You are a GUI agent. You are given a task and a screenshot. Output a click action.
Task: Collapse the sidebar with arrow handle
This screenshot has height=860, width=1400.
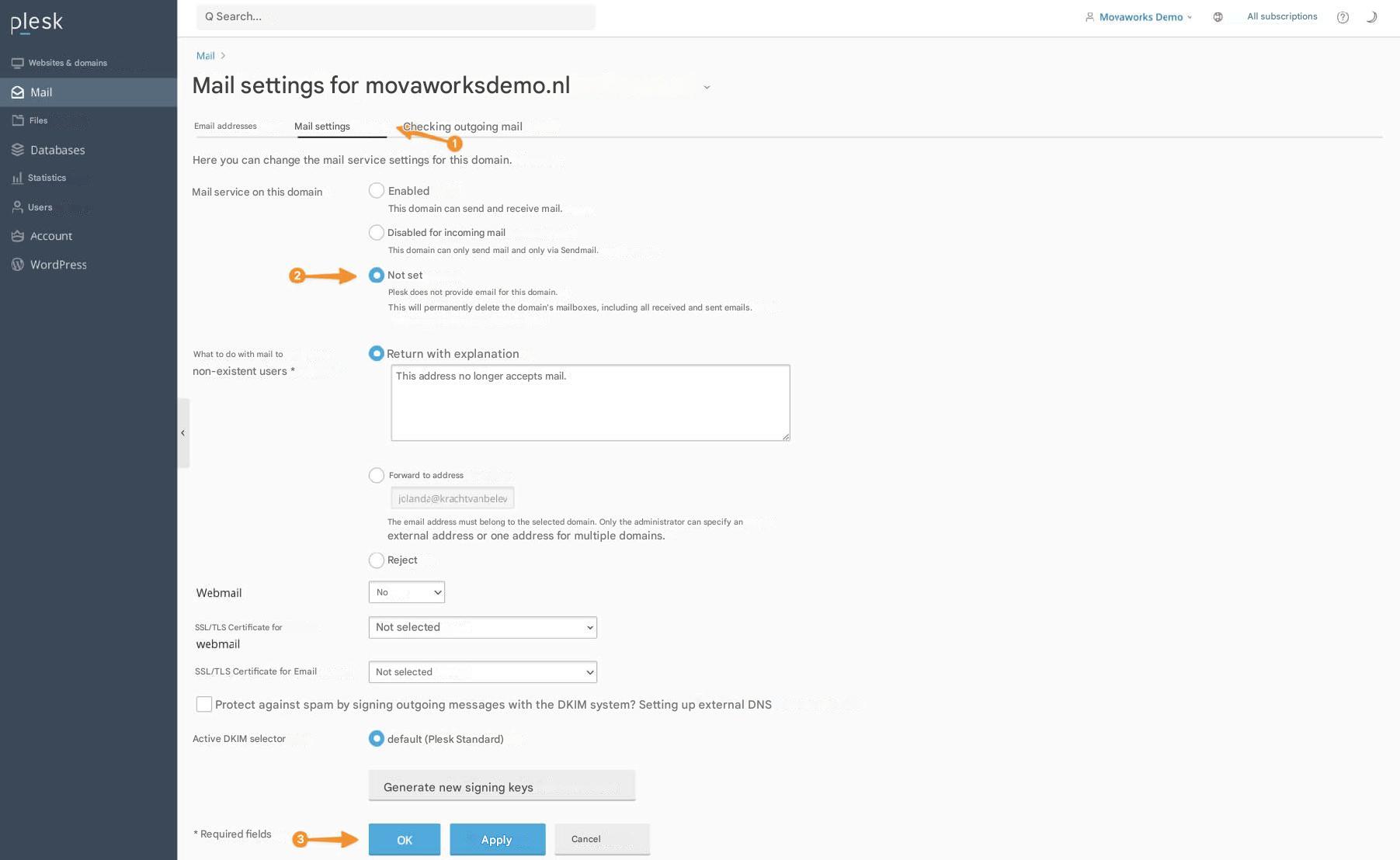(183, 433)
